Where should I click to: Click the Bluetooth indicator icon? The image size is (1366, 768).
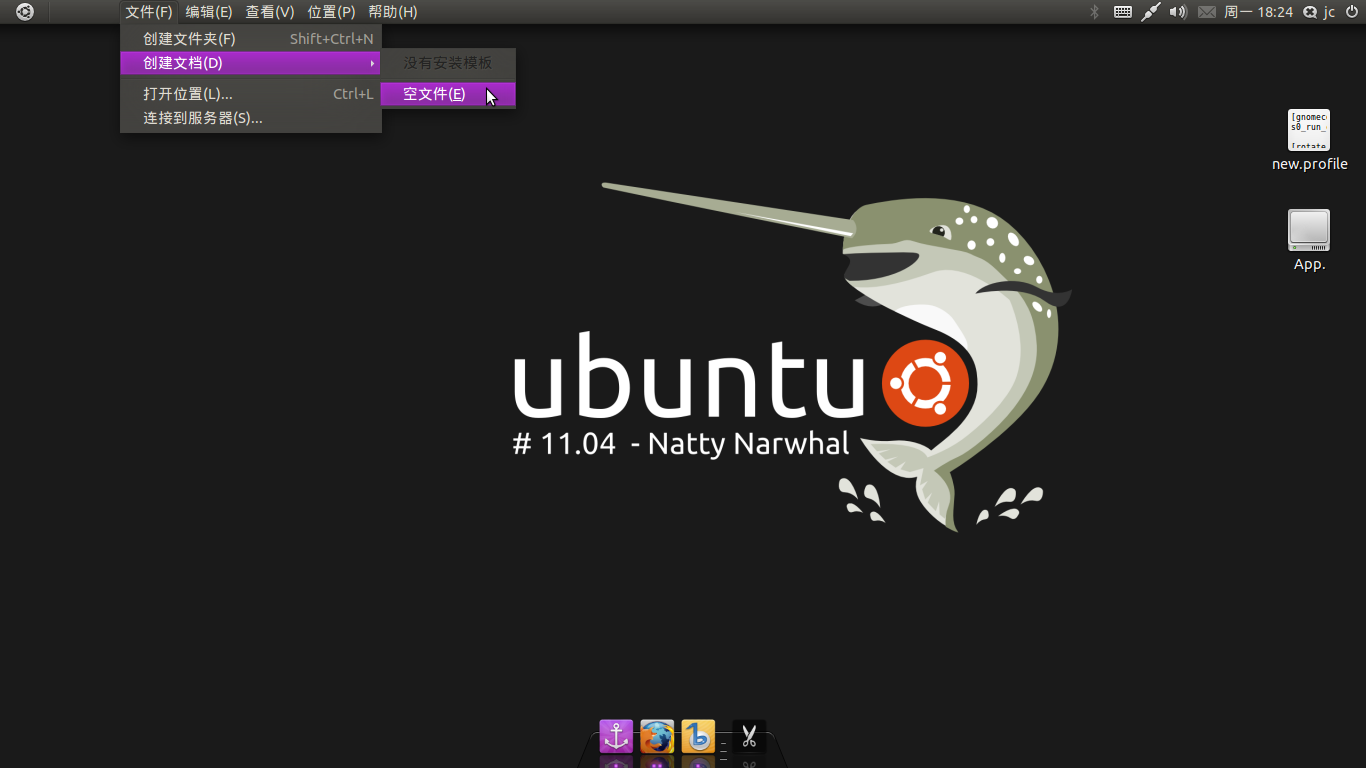click(1094, 12)
